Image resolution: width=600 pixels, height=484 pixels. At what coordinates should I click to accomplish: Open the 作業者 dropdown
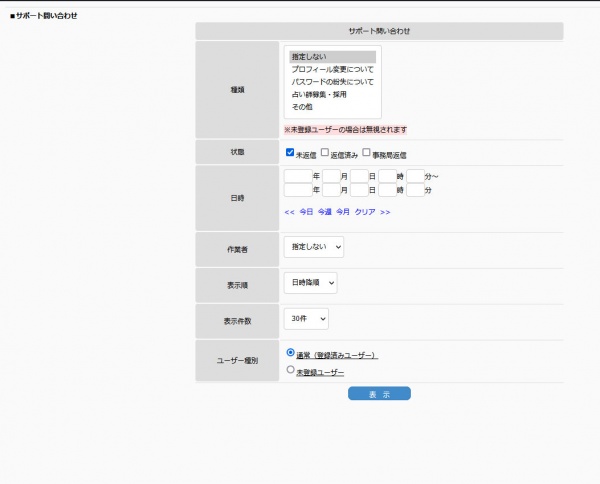click(313, 245)
